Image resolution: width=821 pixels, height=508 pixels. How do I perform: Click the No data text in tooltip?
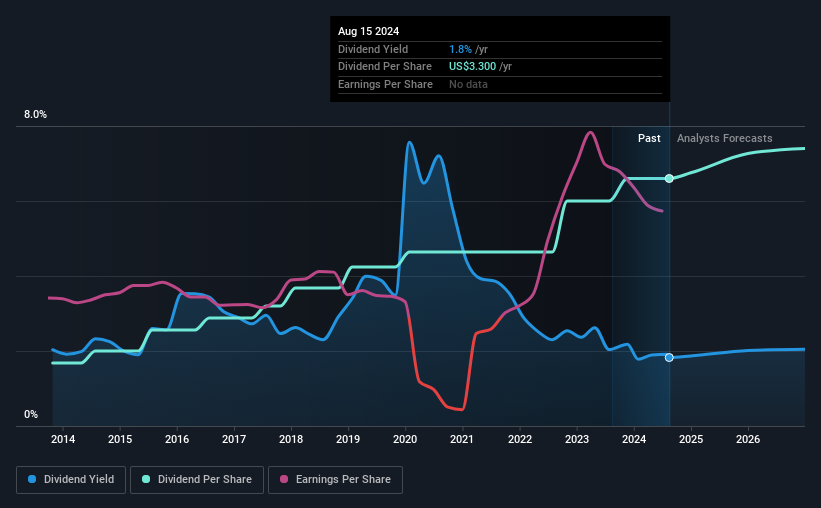(468, 84)
